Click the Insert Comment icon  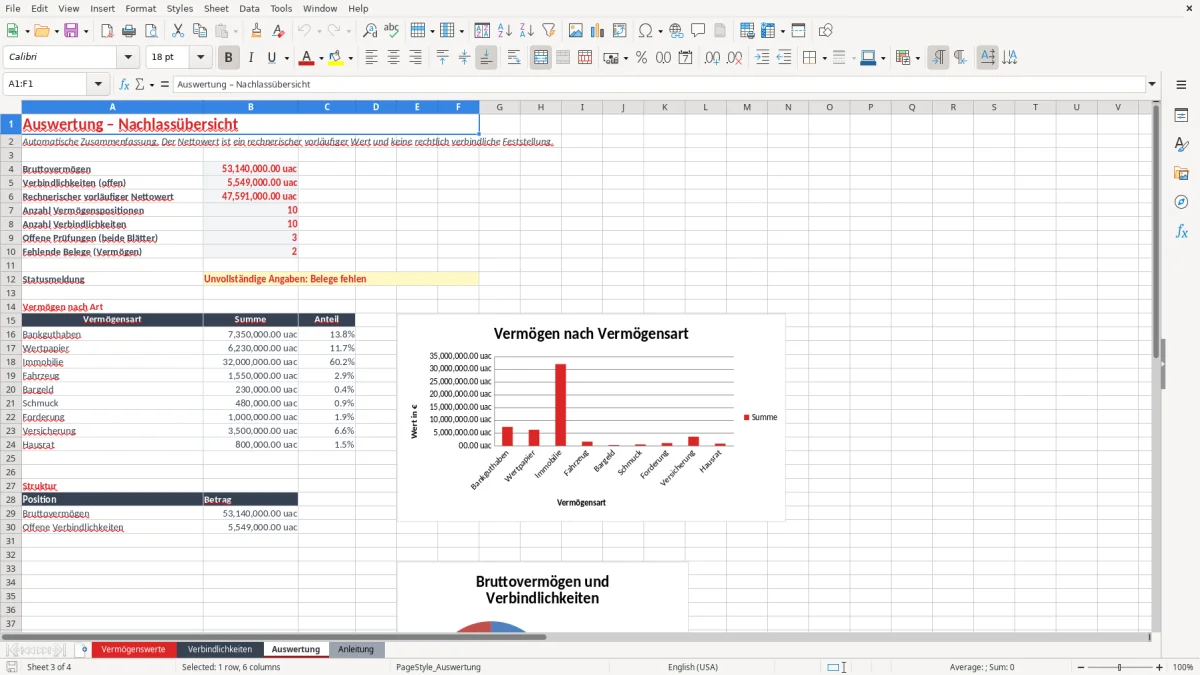(698, 31)
